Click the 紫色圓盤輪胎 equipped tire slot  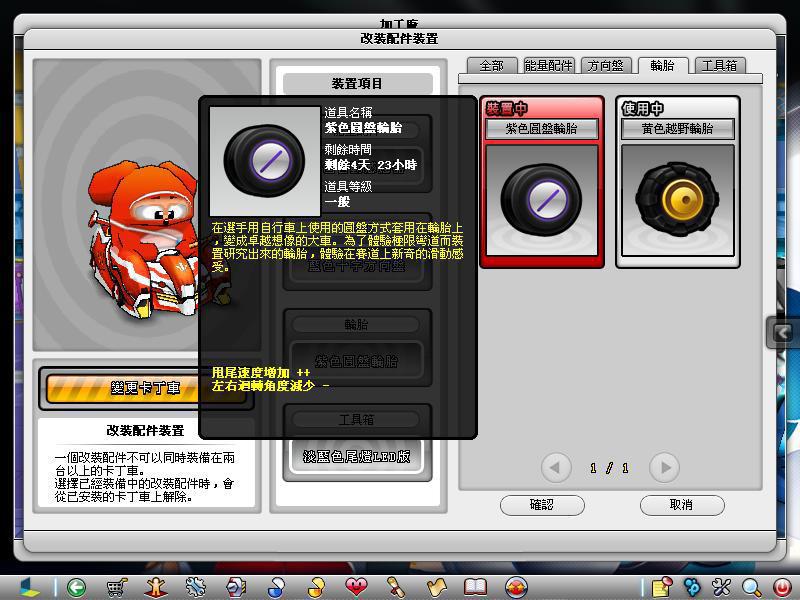[357, 361]
